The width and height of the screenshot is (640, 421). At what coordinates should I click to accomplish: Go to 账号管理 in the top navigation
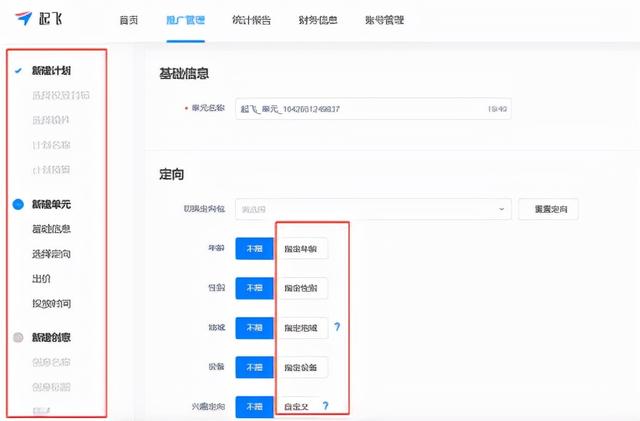click(384, 20)
